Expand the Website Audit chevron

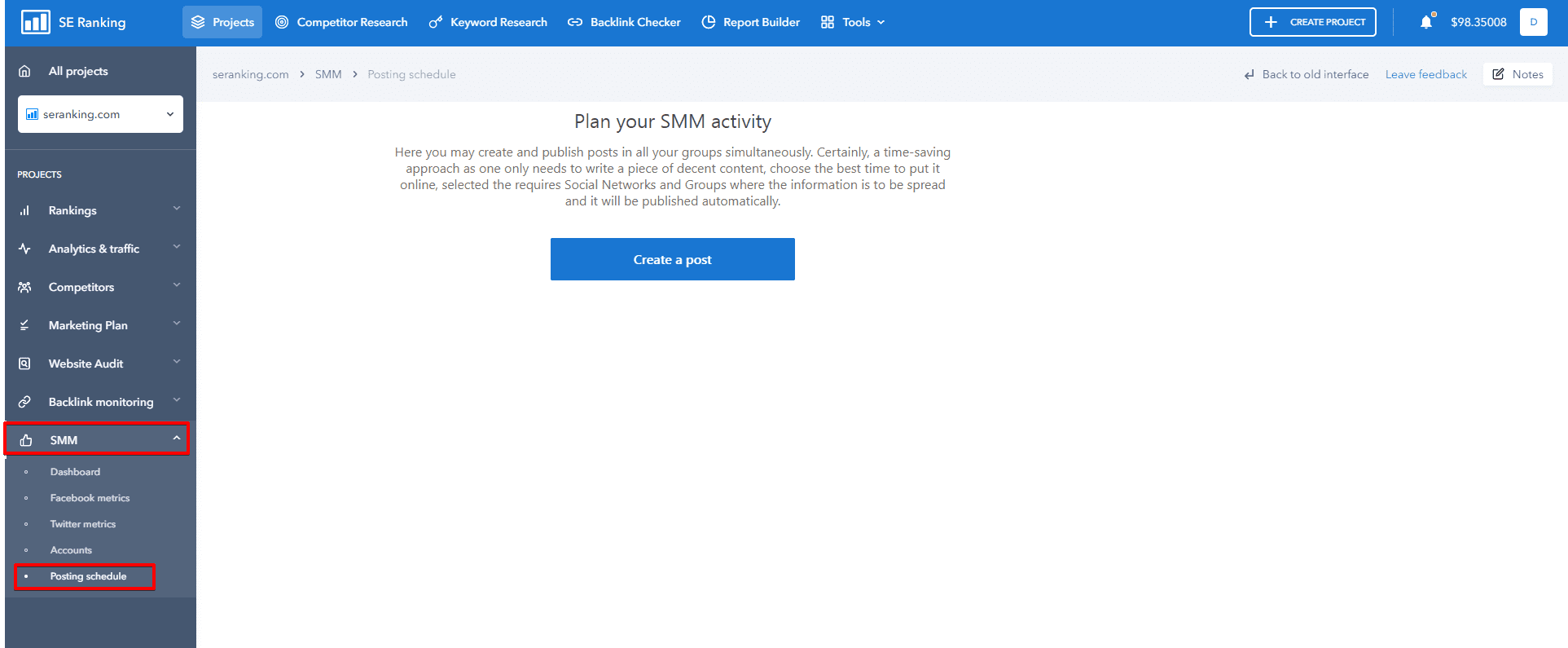177,363
